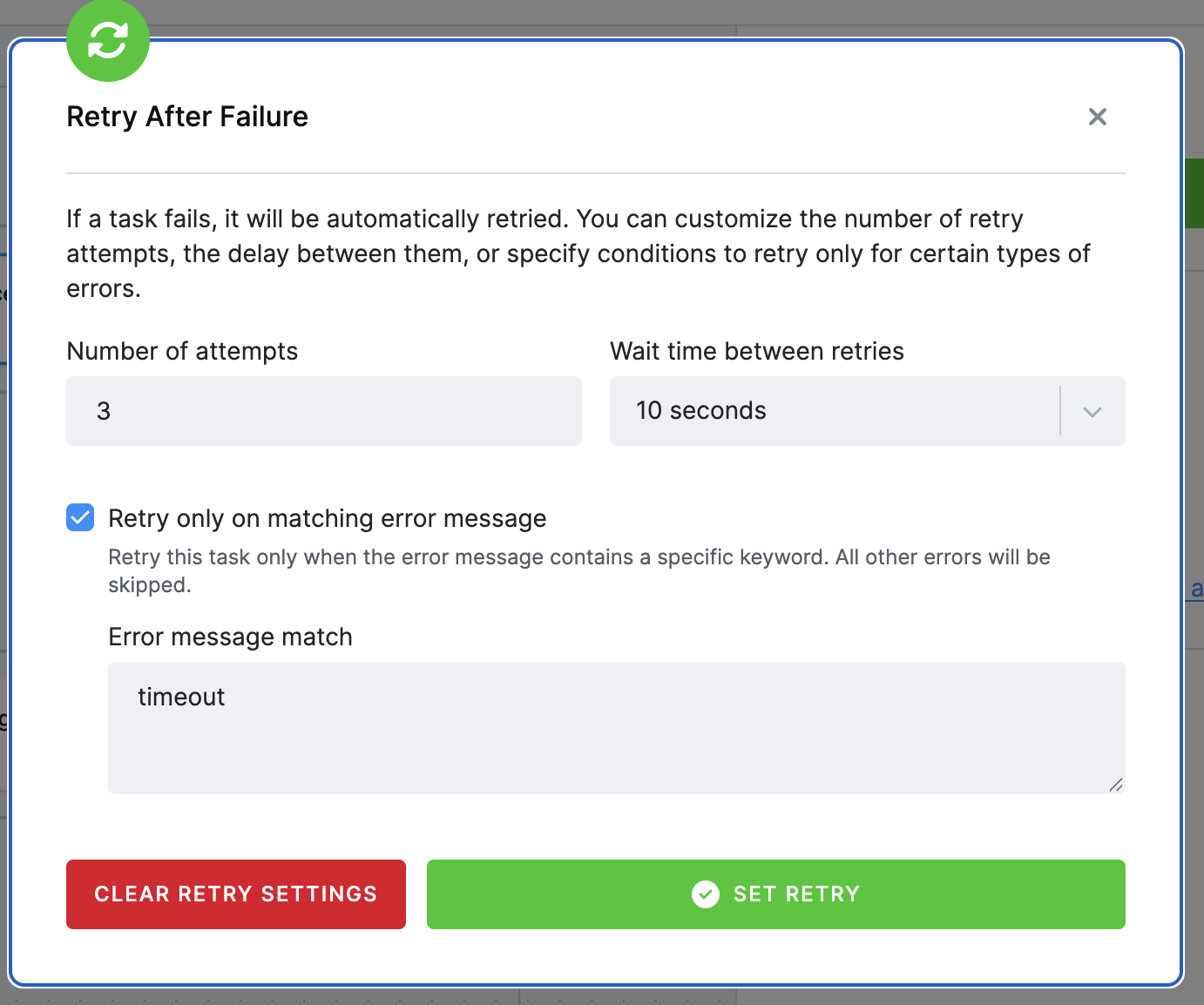Click the white checkmark icon on Set Retry

[x=706, y=894]
